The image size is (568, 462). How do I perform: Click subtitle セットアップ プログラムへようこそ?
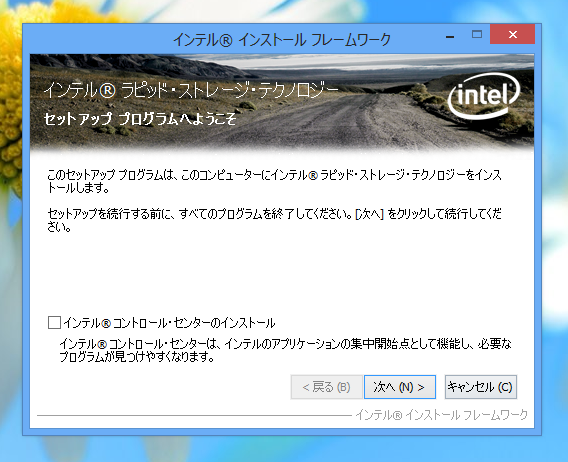[x=139, y=119]
